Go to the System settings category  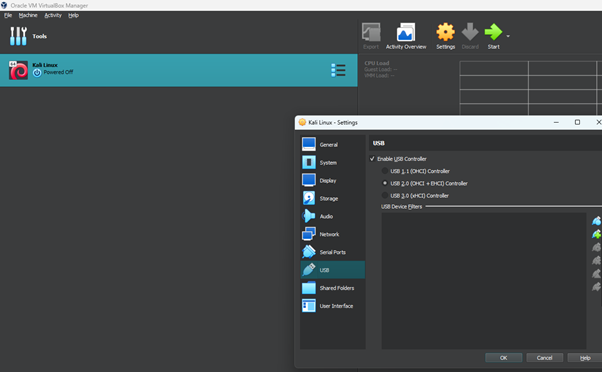pos(332,162)
